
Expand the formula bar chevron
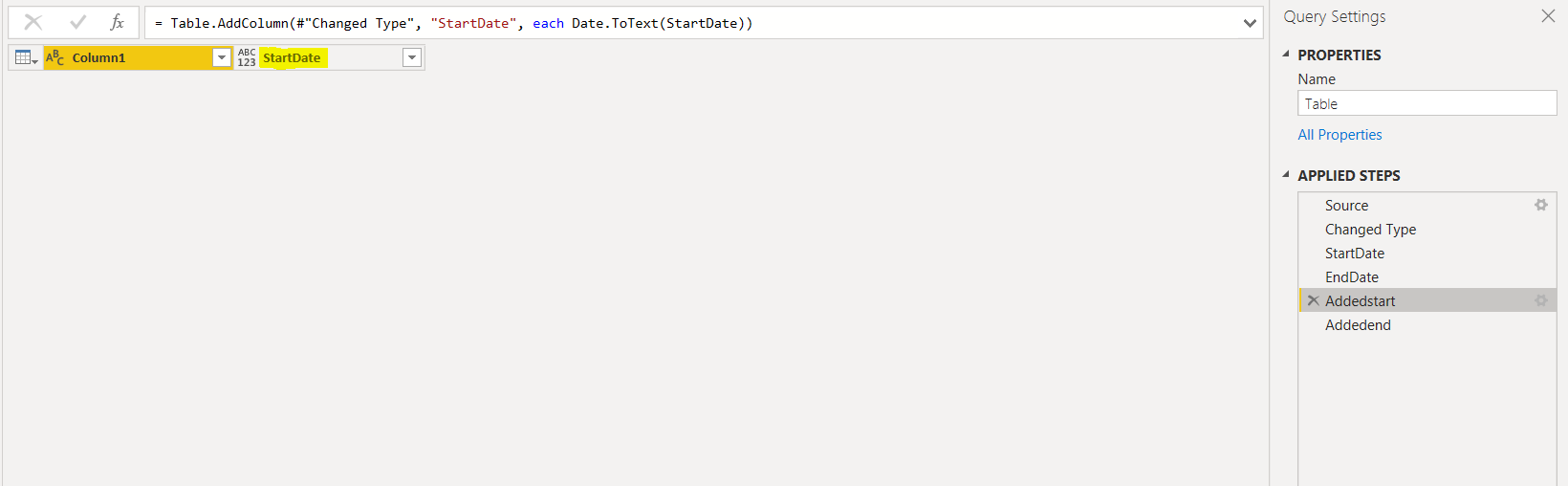point(1250,23)
